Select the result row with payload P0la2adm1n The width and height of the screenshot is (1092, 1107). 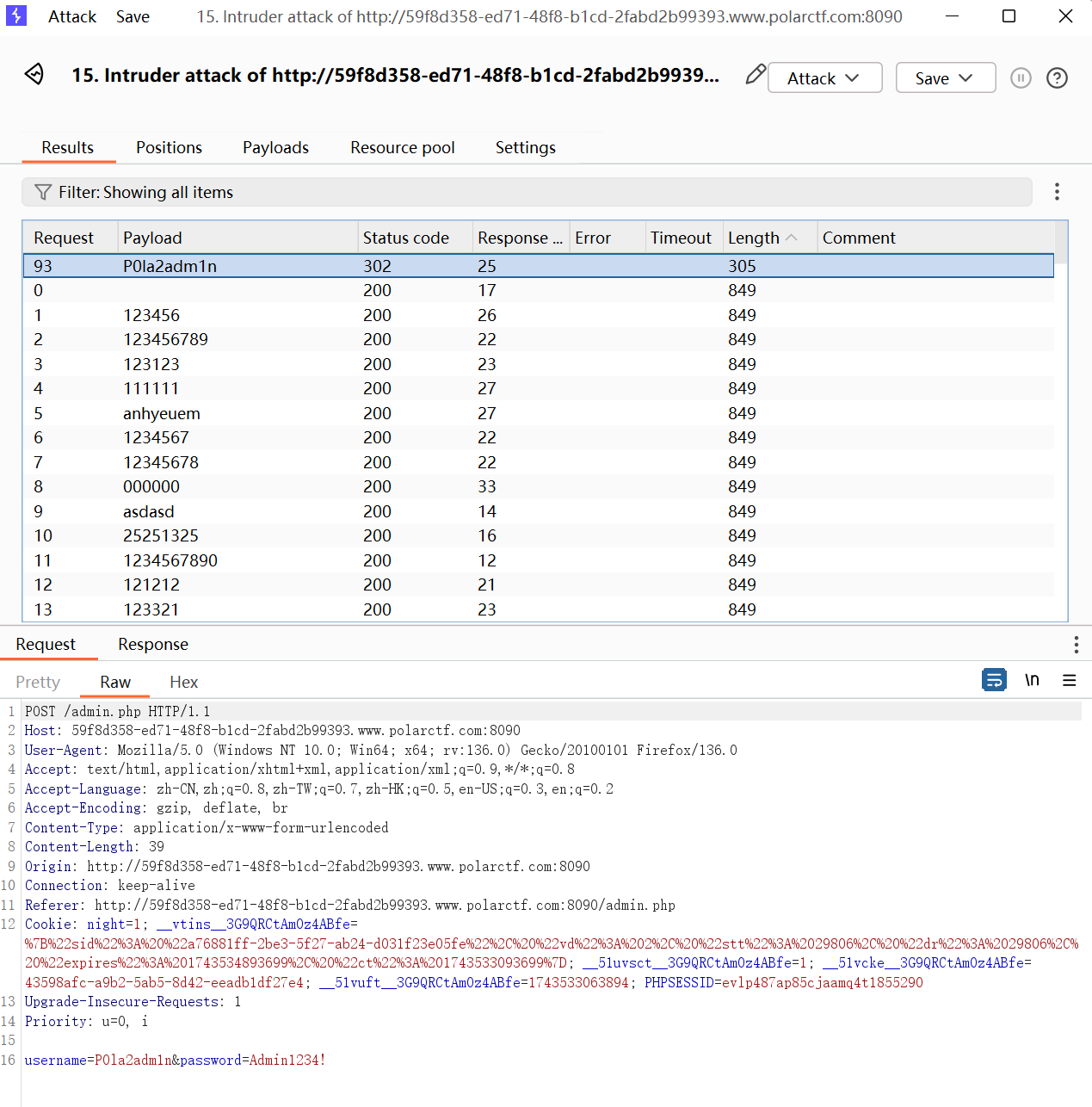(x=539, y=266)
